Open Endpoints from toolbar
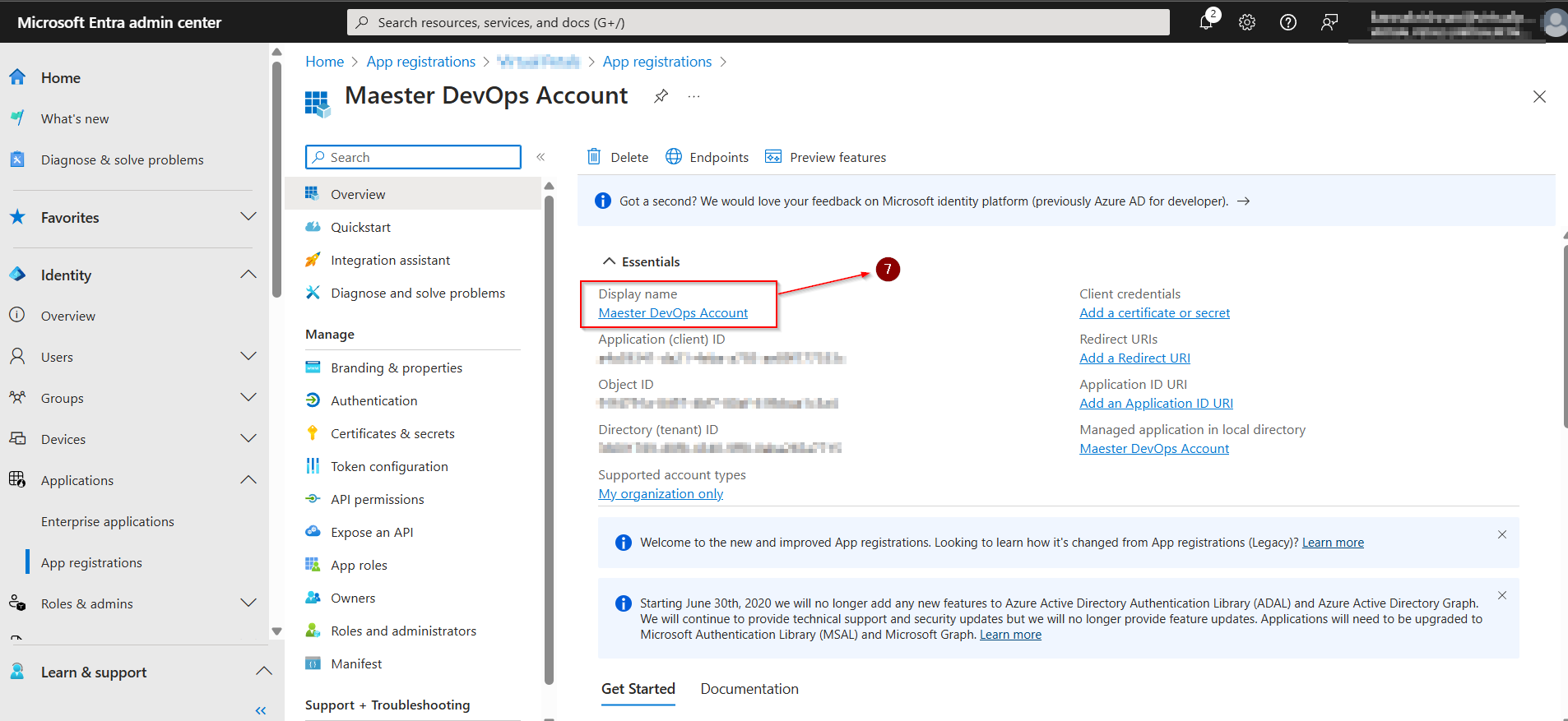The height and width of the screenshot is (721, 1568). (707, 157)
